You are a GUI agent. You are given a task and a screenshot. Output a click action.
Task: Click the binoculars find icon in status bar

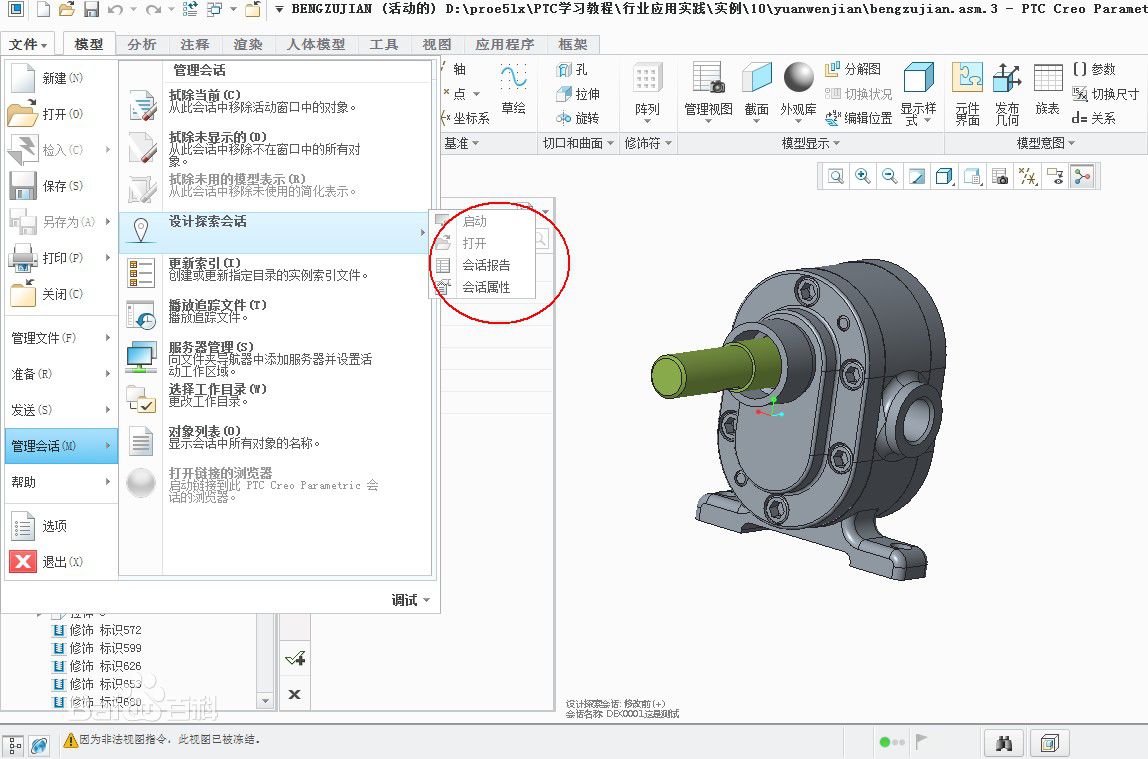coord(1002,743)
